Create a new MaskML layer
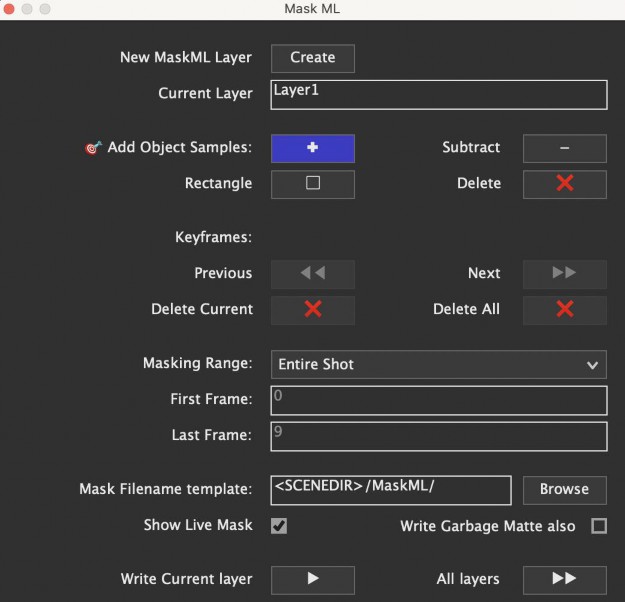This screenshot has width=625, height=602. pyautogui.click(x=312, y=58)
